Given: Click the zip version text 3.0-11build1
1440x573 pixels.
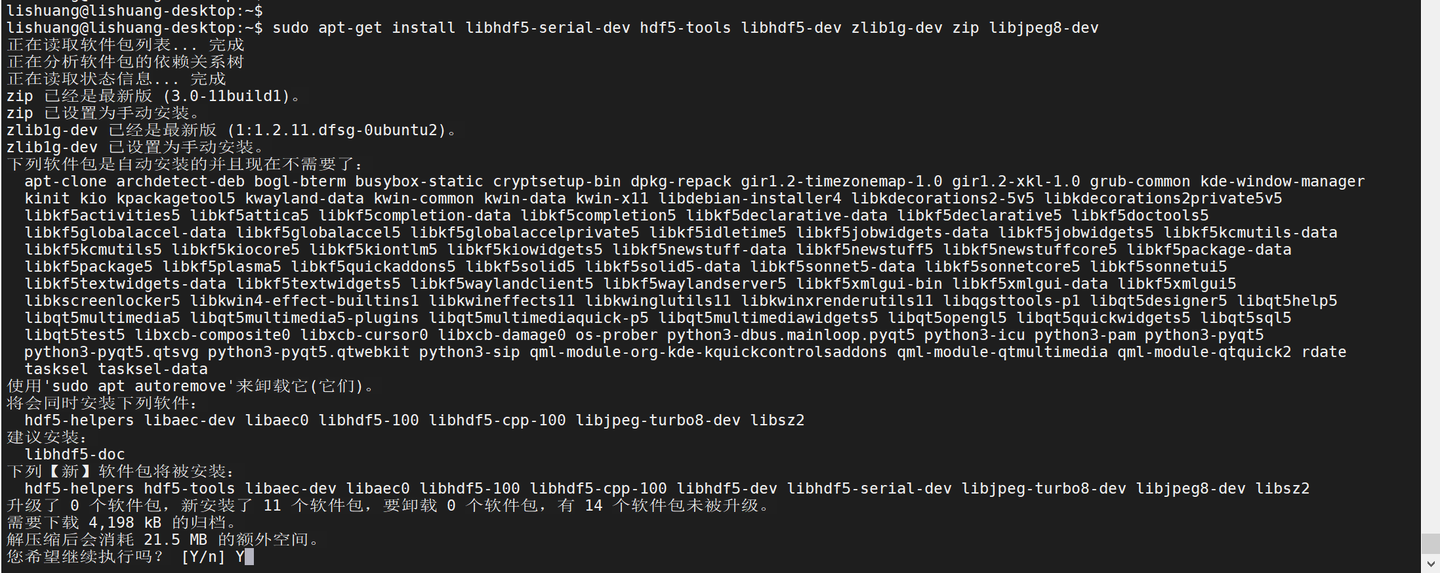Looking at the screenshot, I should click(x=235, y=96).
